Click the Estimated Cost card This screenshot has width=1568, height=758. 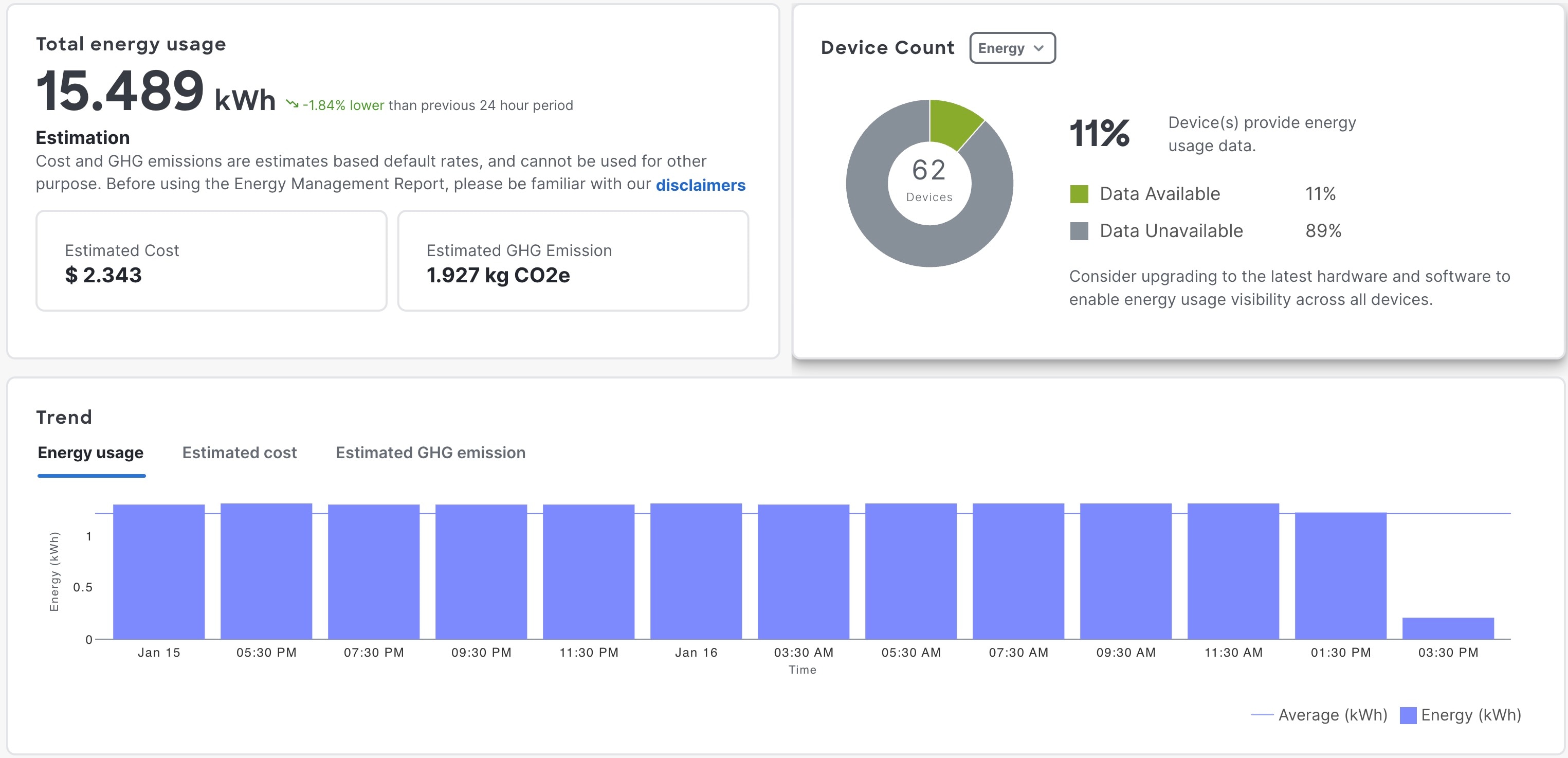click(x=211, y=261)
